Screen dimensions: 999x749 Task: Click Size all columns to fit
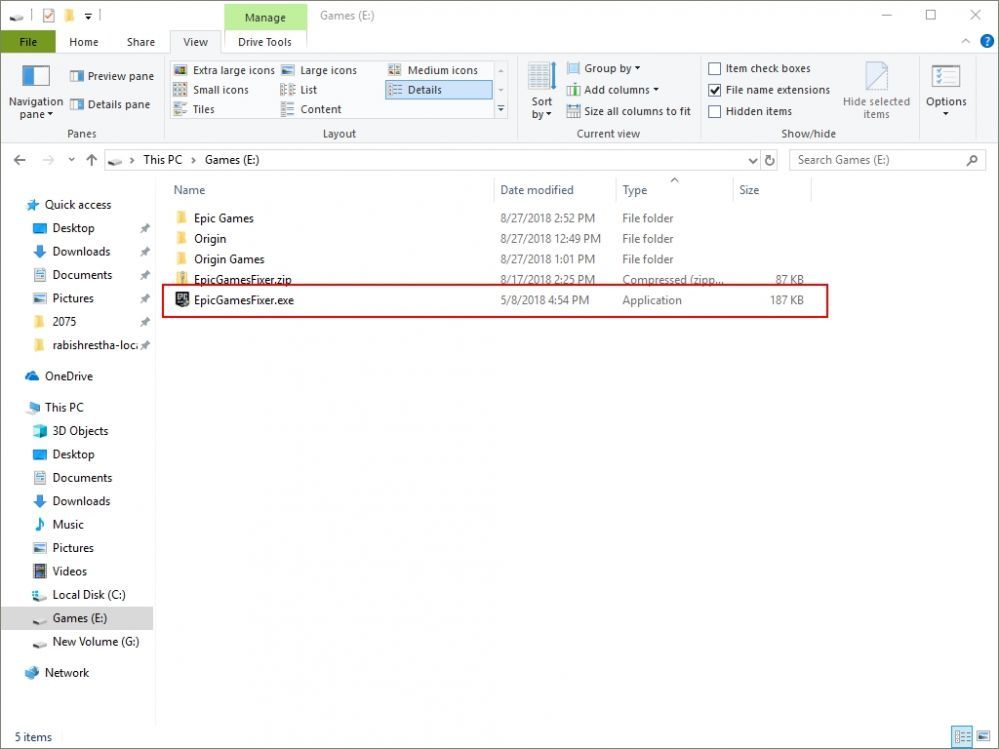tap(628, 111)
